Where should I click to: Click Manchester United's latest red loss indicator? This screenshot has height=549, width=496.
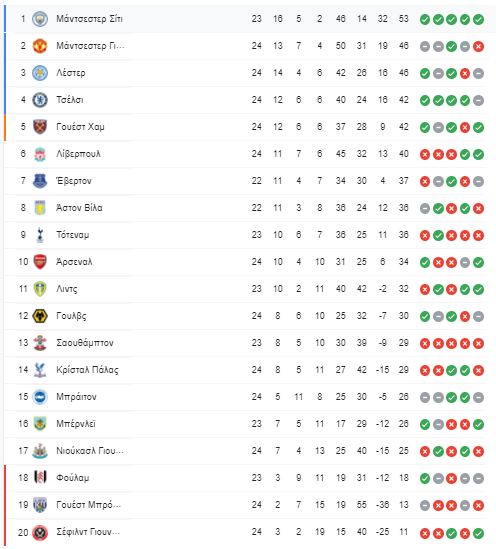[478, 46]
